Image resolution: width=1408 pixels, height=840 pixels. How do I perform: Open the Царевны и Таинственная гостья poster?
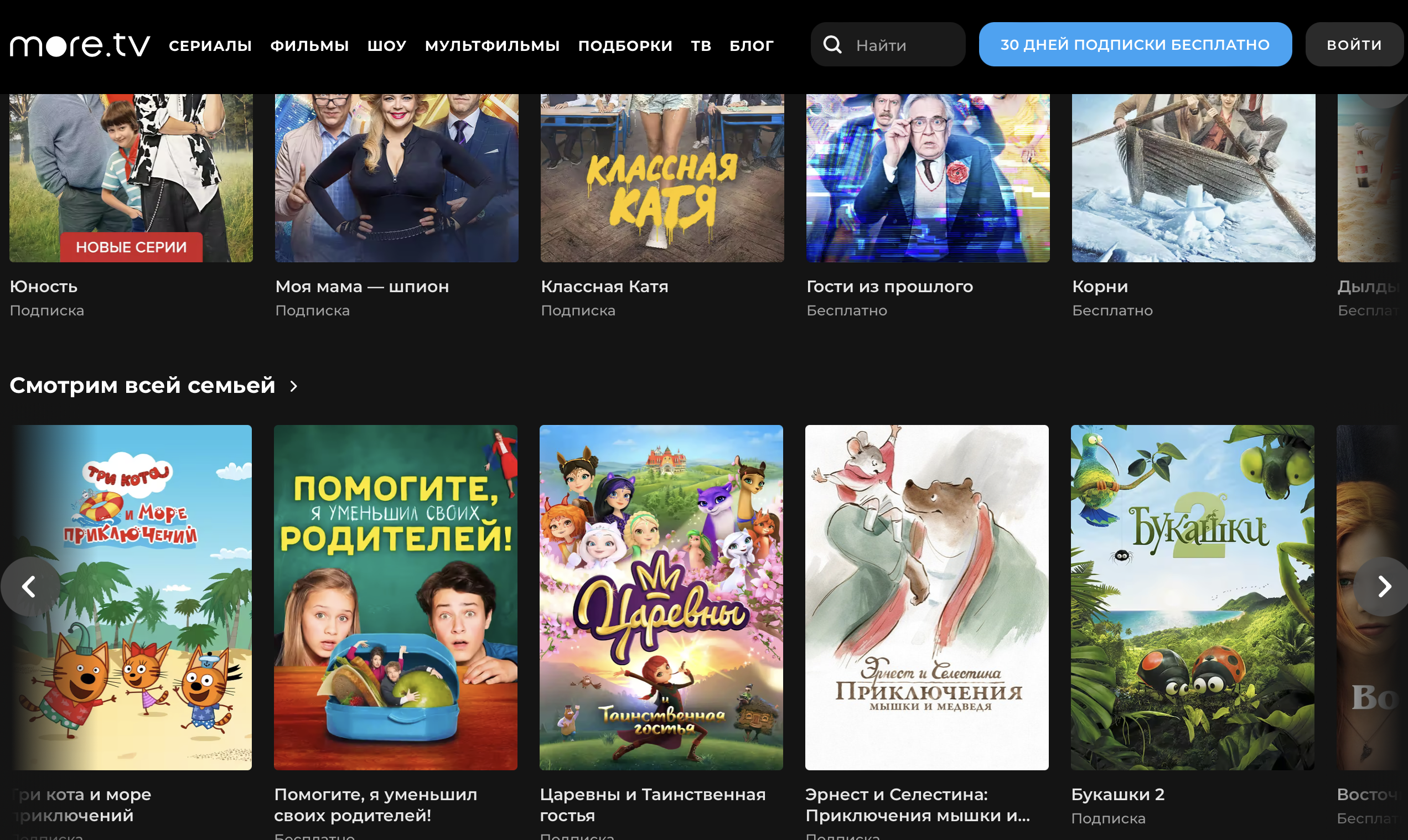point(661,597)
